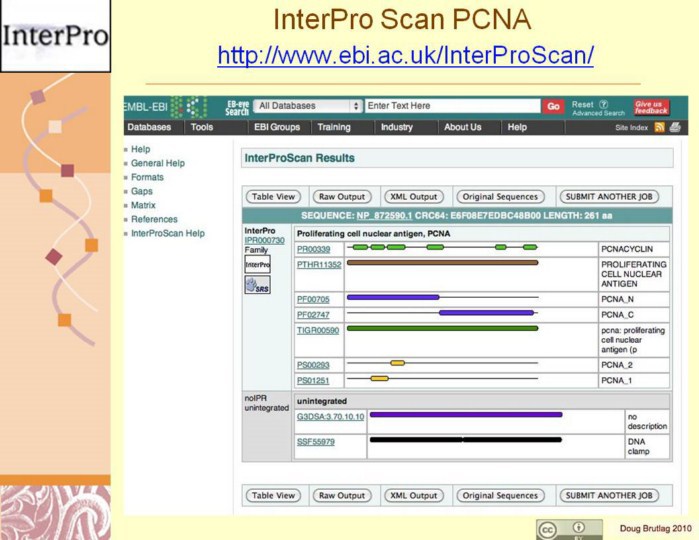Click the SRS icon in results
699x540 pixels.
[x=257, y=286]
